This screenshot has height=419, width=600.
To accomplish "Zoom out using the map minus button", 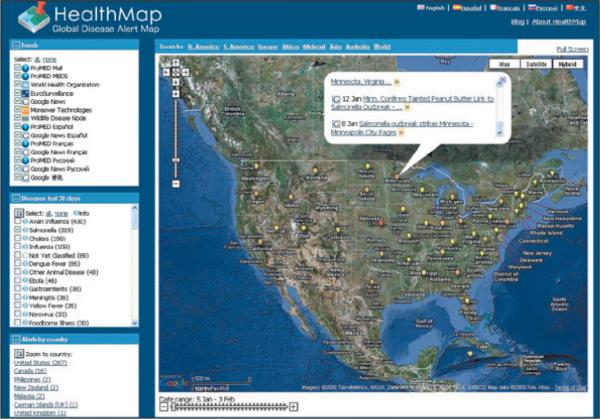I will click(x=176, y=184).
